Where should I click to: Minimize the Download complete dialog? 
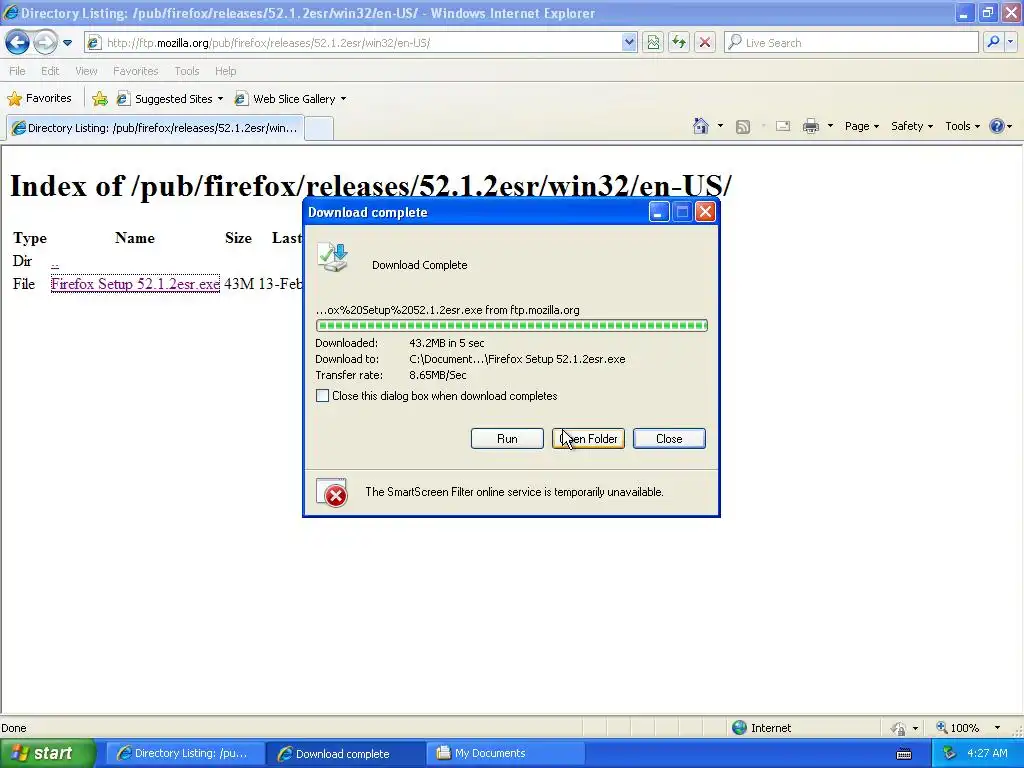point(659,212)
